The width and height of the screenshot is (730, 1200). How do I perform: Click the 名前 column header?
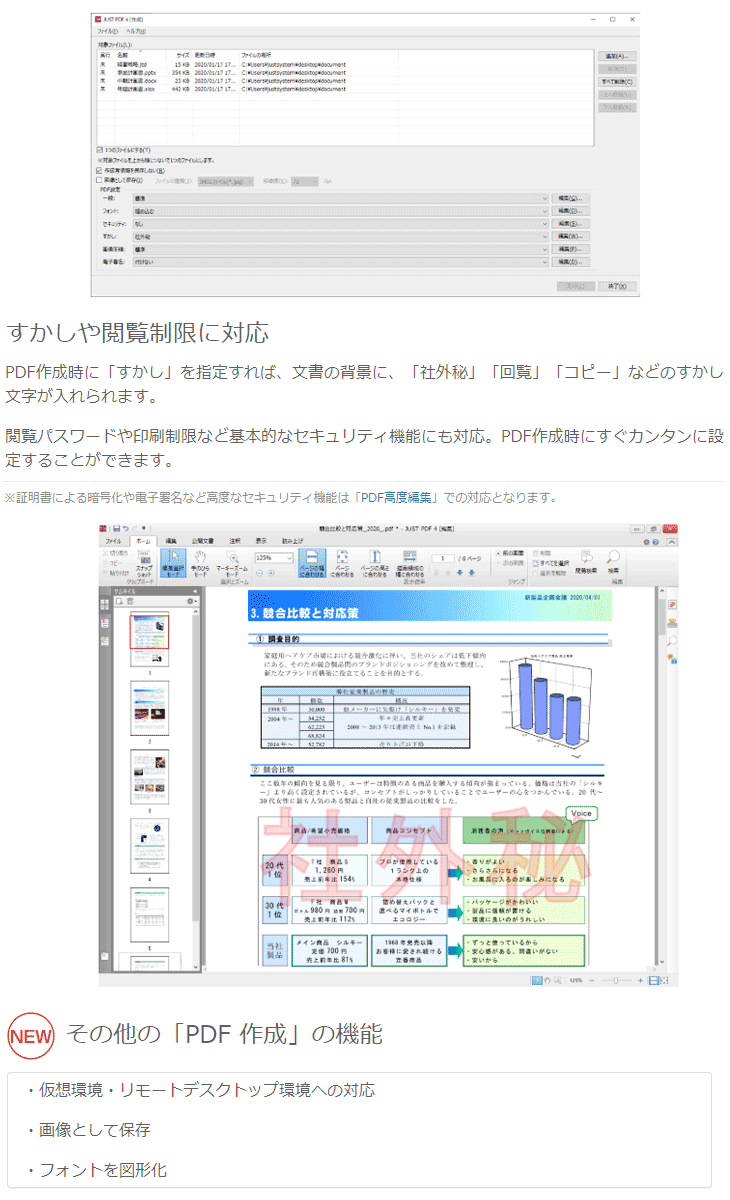(142, 56)
